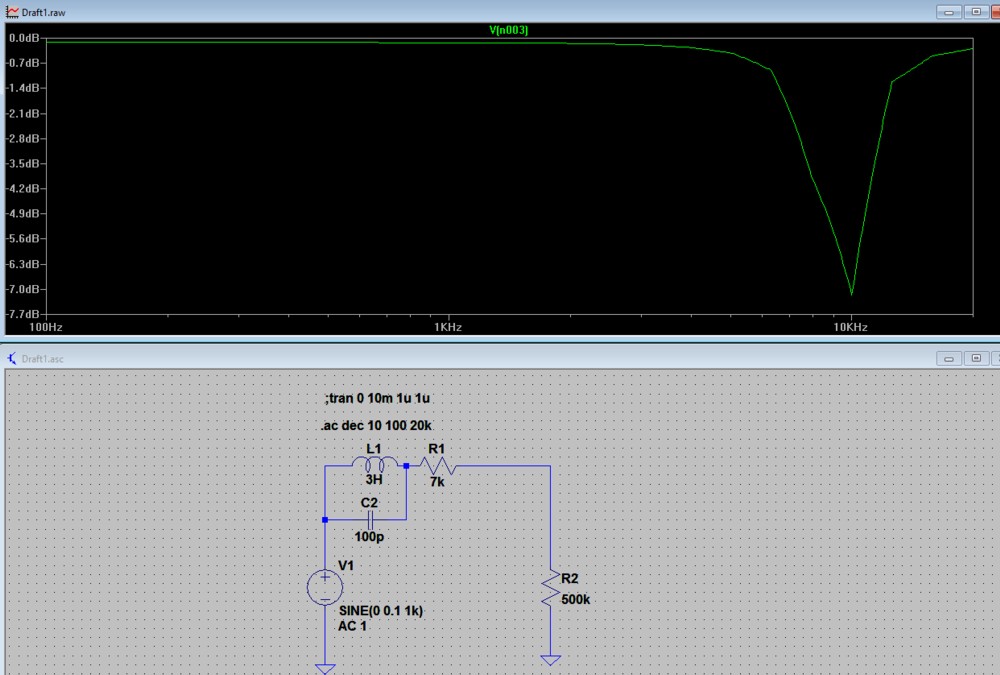Click the 100p capacitor value text

coord(369,537)
